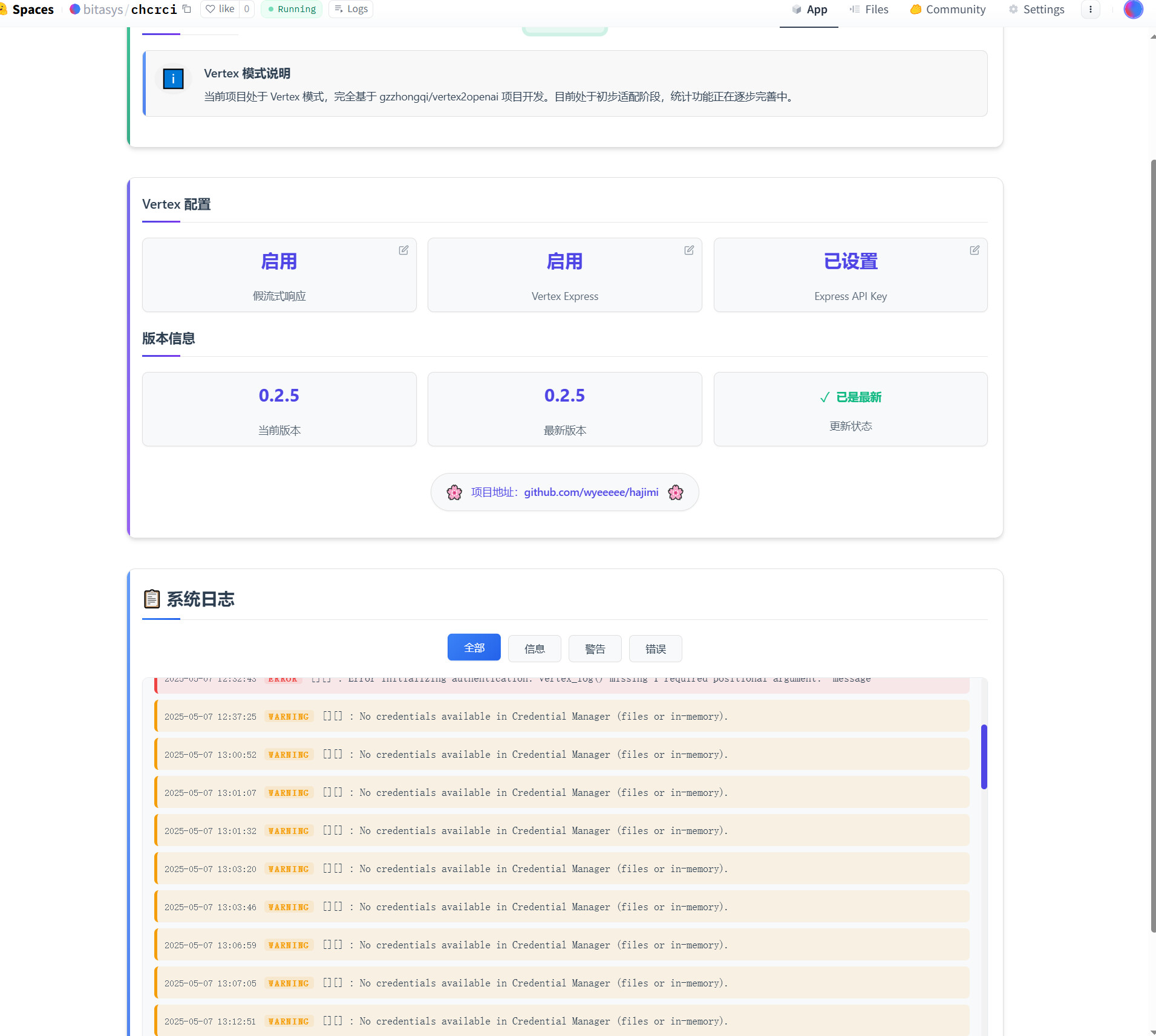
Task: Filter logs by 警告
Action: pyautogui.click(x=595, y=649)
